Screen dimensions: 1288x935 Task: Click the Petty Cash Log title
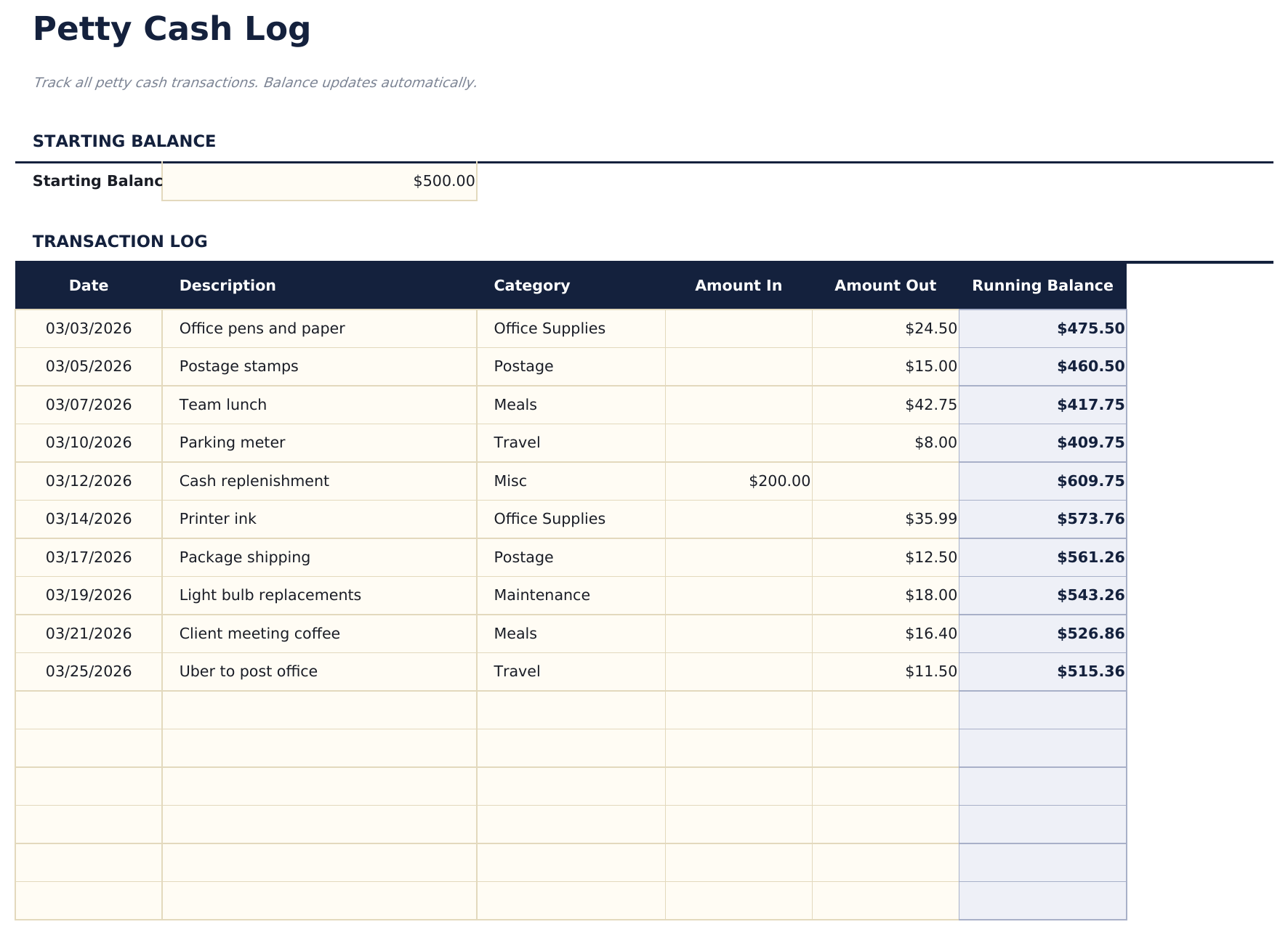(172, 29)
